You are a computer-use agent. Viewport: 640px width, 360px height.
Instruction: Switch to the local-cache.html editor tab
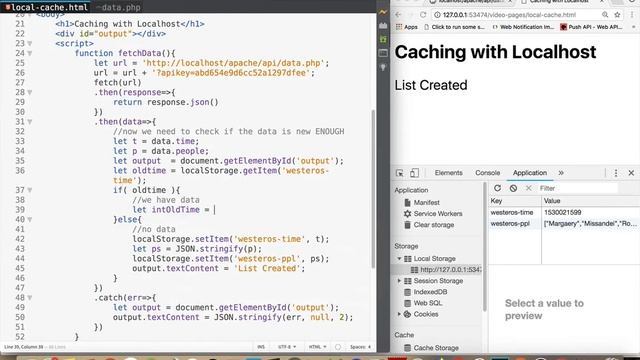[46, 7]
